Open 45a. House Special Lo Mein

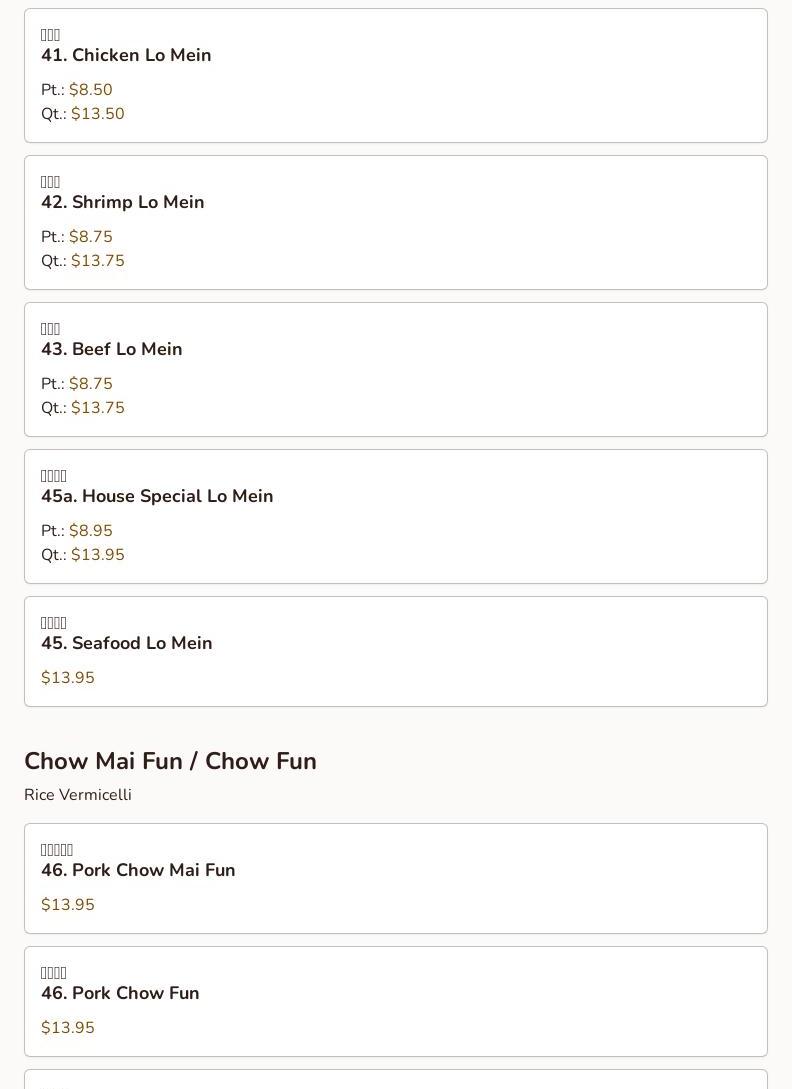click(396, 517)
